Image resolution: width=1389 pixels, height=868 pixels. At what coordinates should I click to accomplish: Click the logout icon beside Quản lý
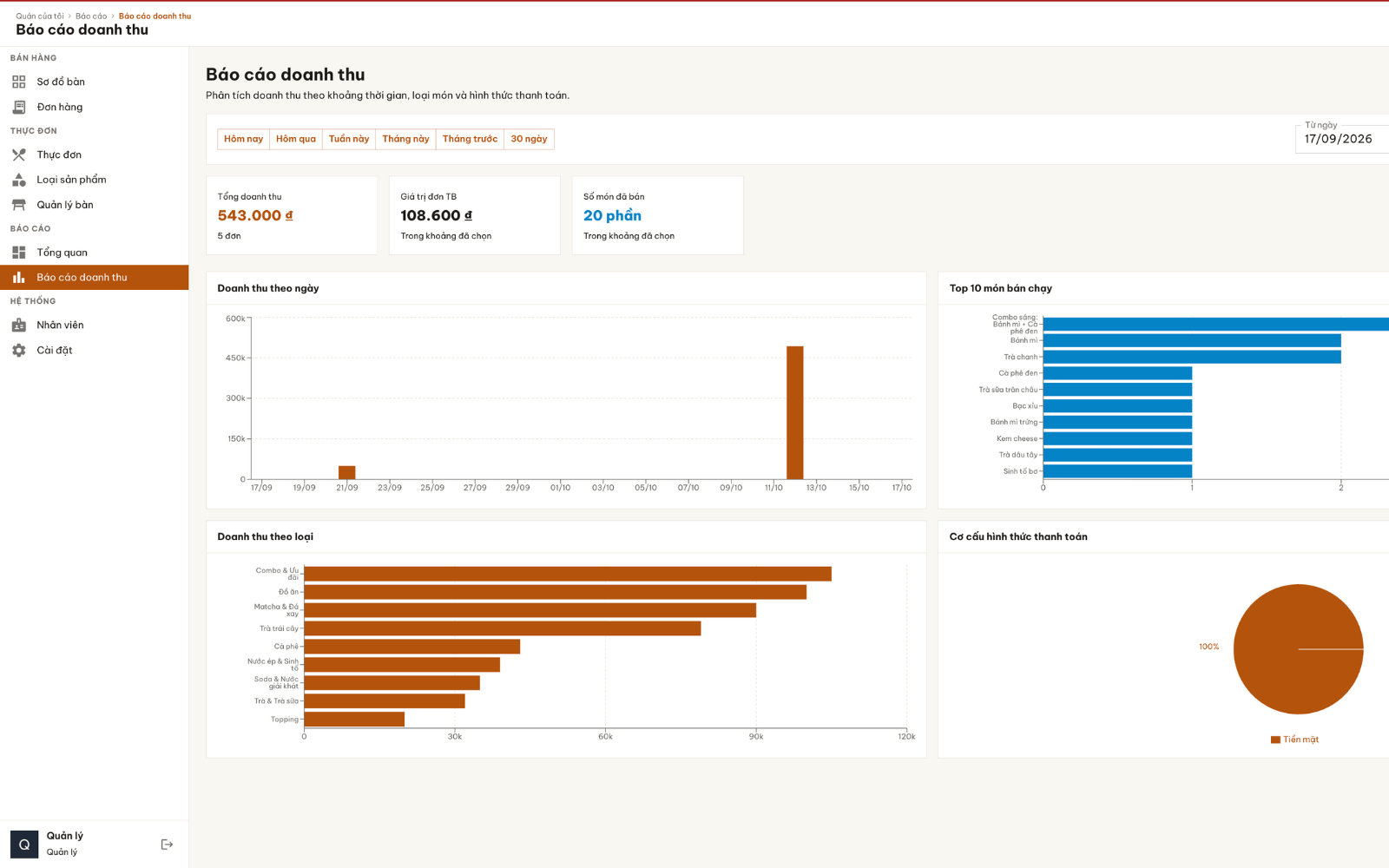pos(168,845)
